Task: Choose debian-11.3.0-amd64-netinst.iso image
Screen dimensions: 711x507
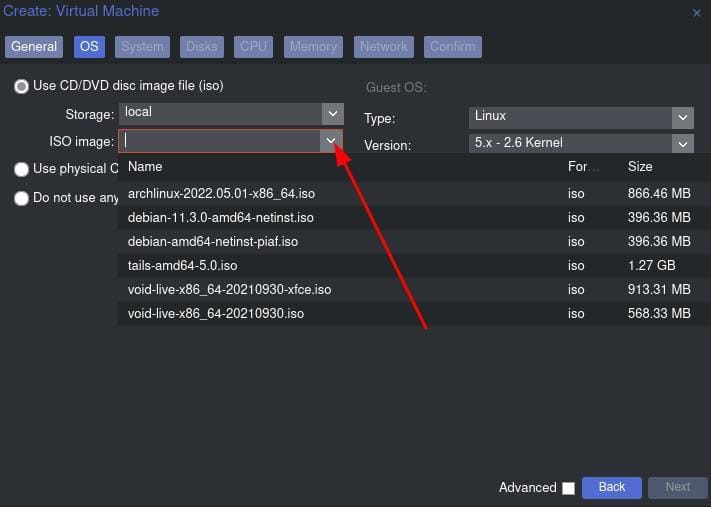Action: coord(414,218)
